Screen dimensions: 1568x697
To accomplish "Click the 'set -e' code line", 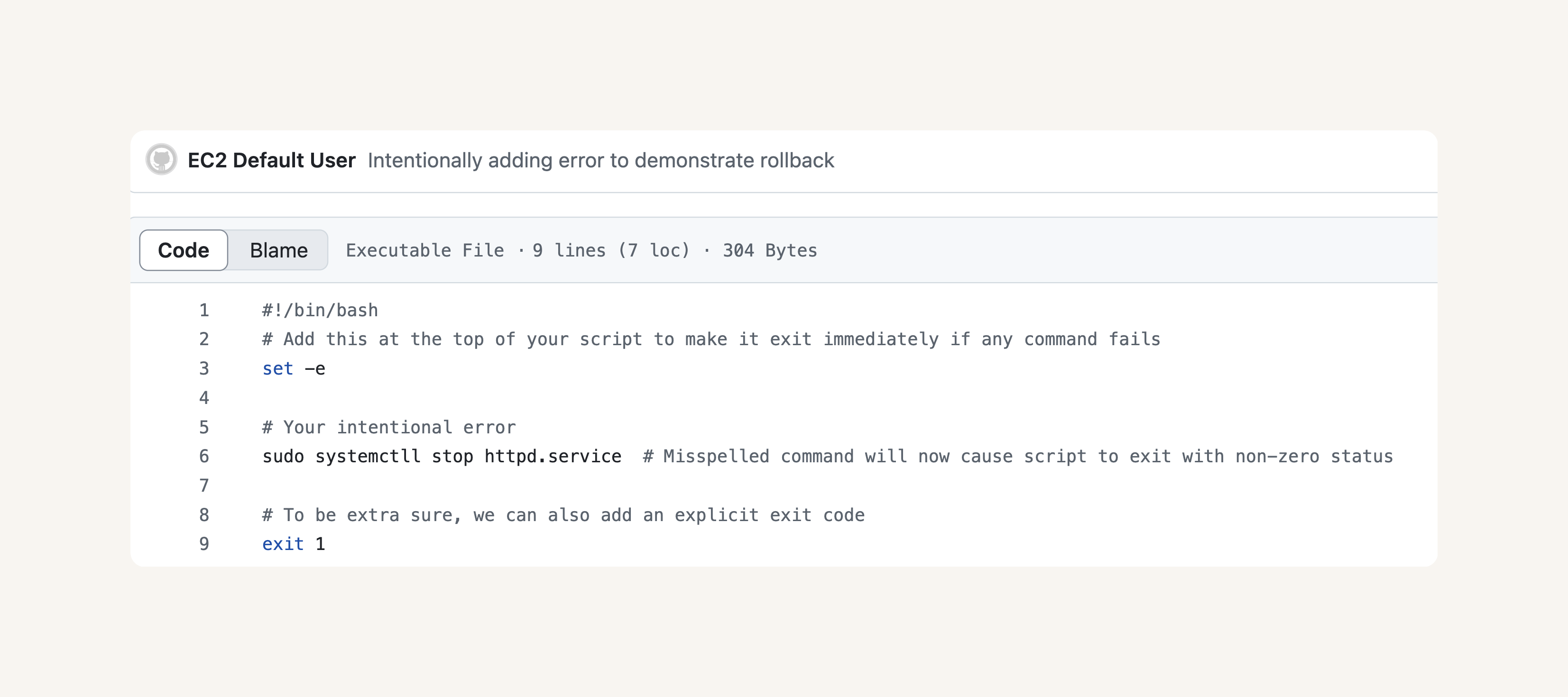I will pos(294,369).
